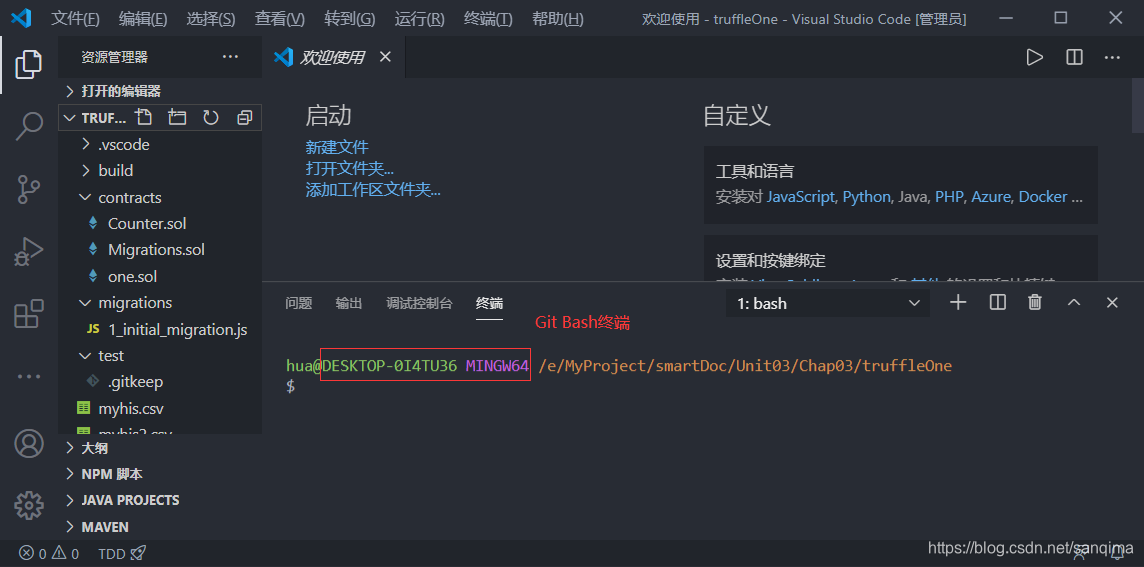
Task: Open the Extensions view
Action: click(28, 314)
